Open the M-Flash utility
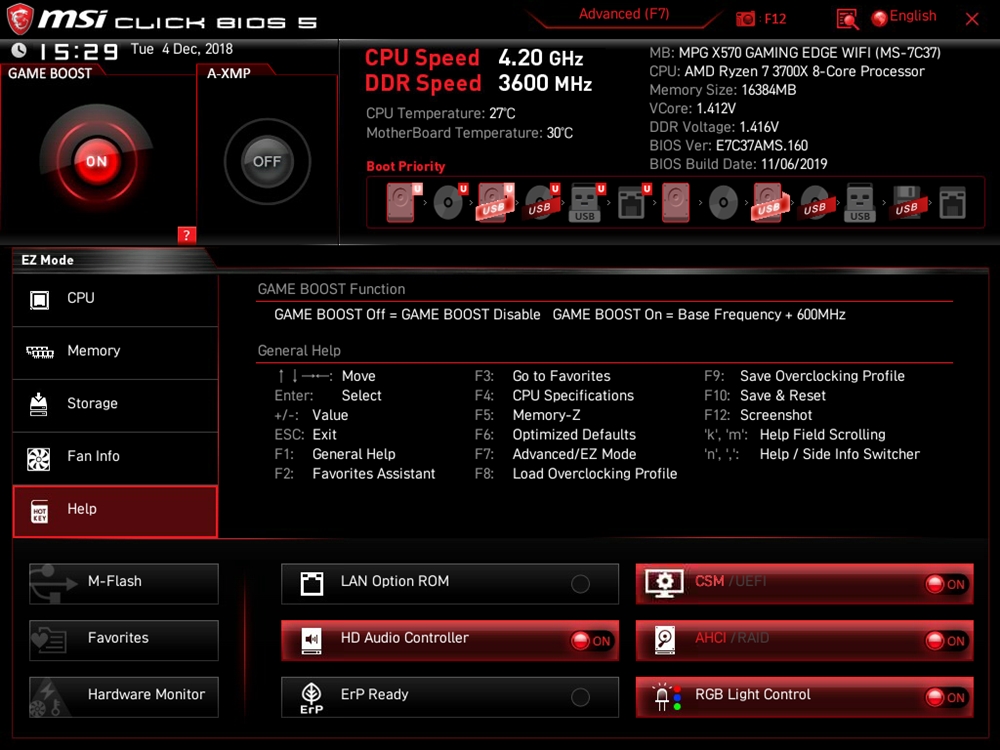Viewport: 1000px width, 750px height. [124, 583]
